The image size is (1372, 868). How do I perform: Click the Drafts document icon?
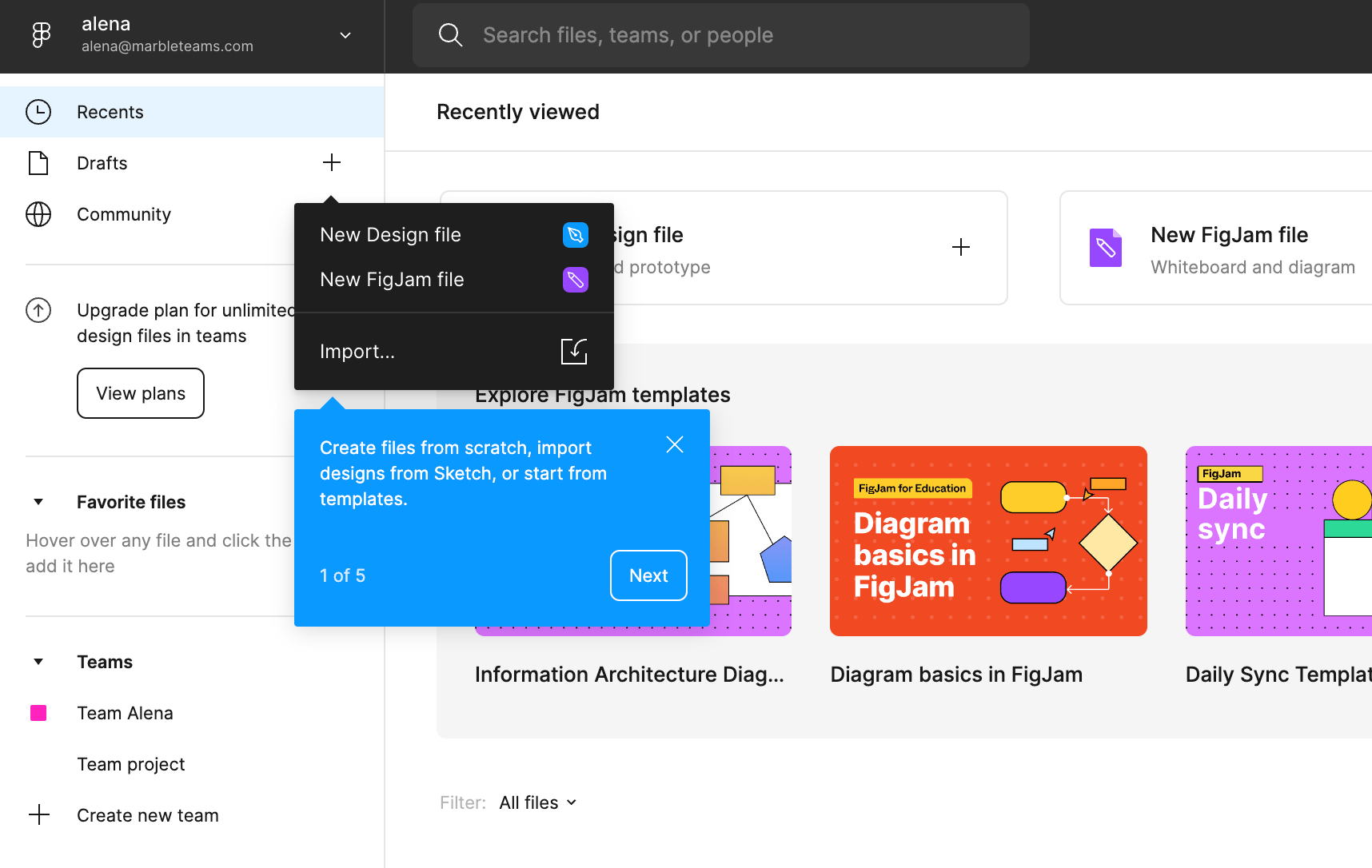(38, 162)
